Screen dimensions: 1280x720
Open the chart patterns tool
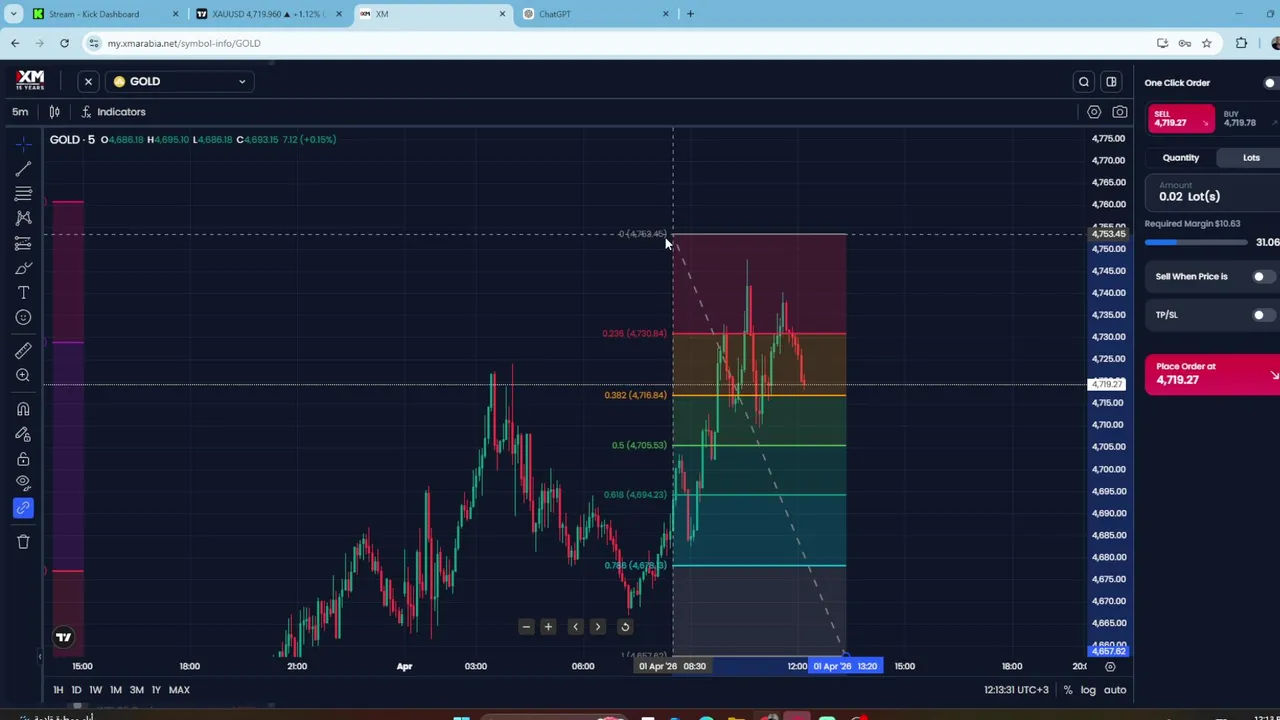click(23, 219)
